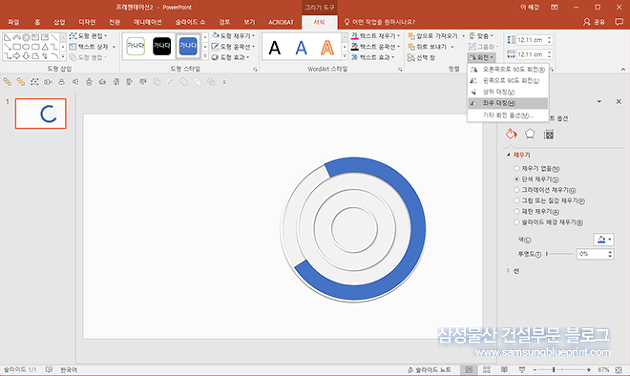Click the zoom slider in the status bar
The width and height of the screenshot is (630, 376).
(x=562, y=370)
